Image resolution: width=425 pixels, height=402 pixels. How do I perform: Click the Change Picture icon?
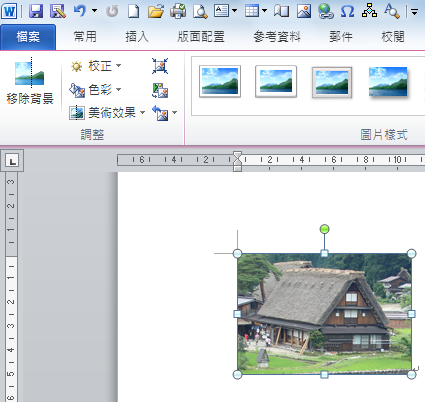click(x=160, y=90)
